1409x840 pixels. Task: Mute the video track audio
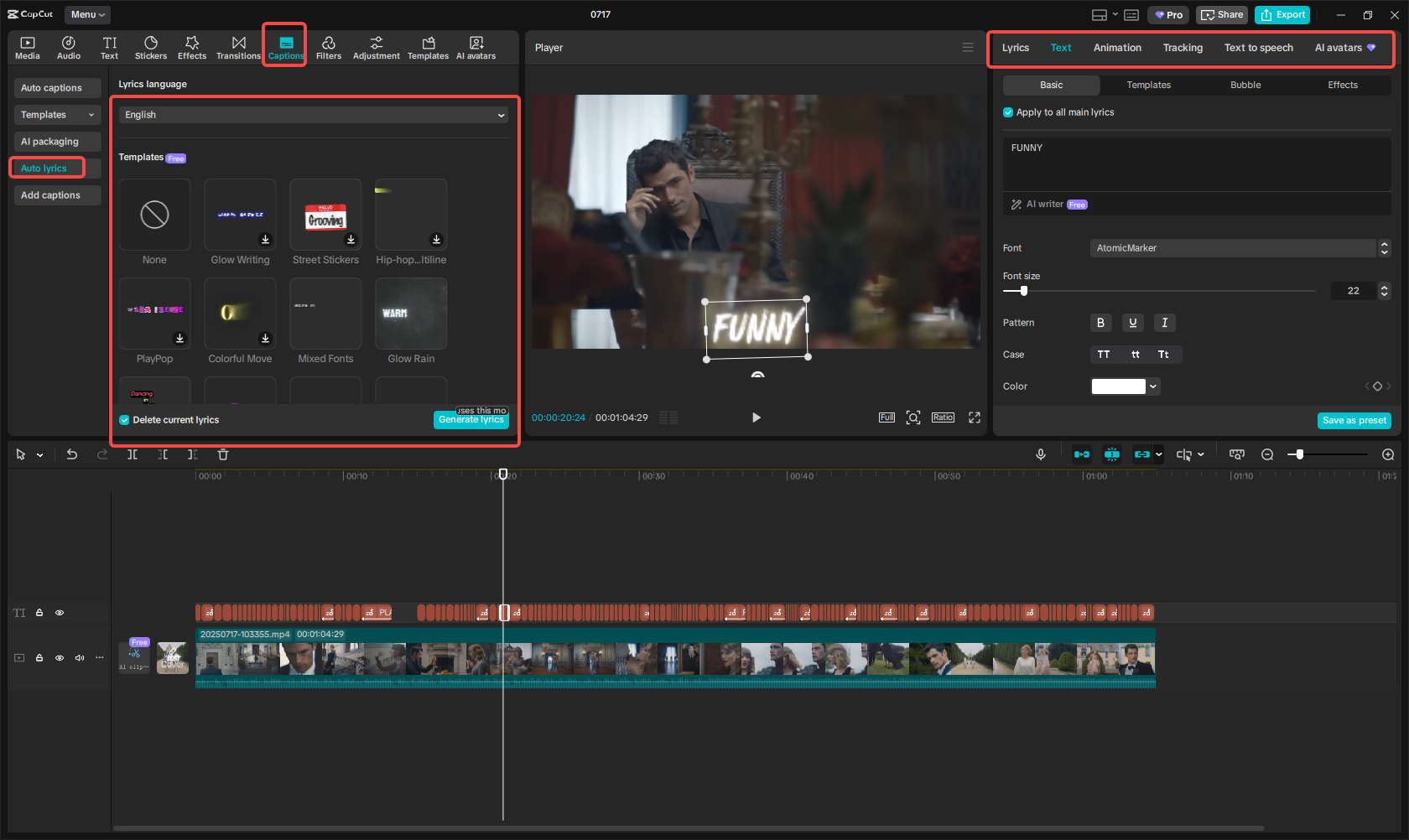click(80, 658)
